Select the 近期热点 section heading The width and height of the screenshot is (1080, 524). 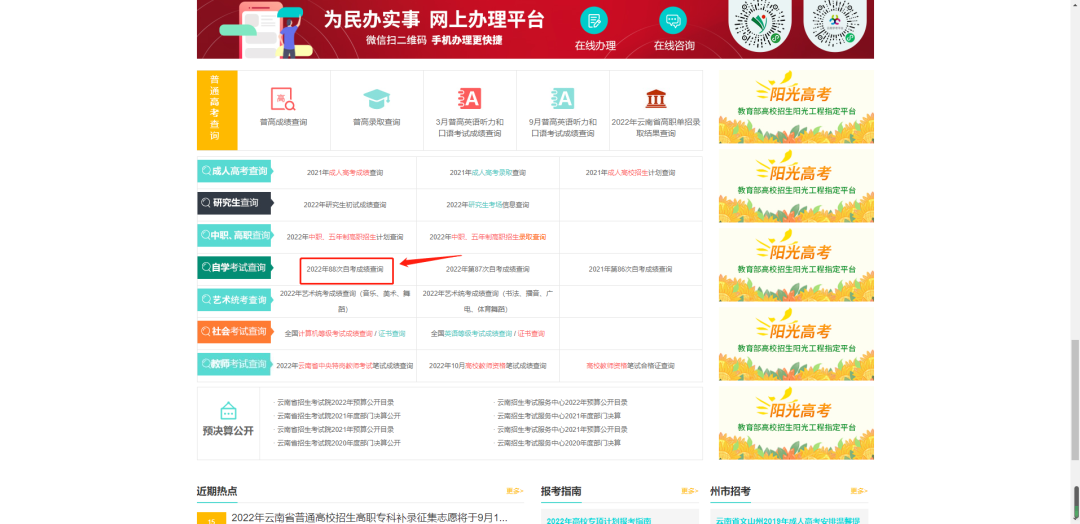[217, 491]
